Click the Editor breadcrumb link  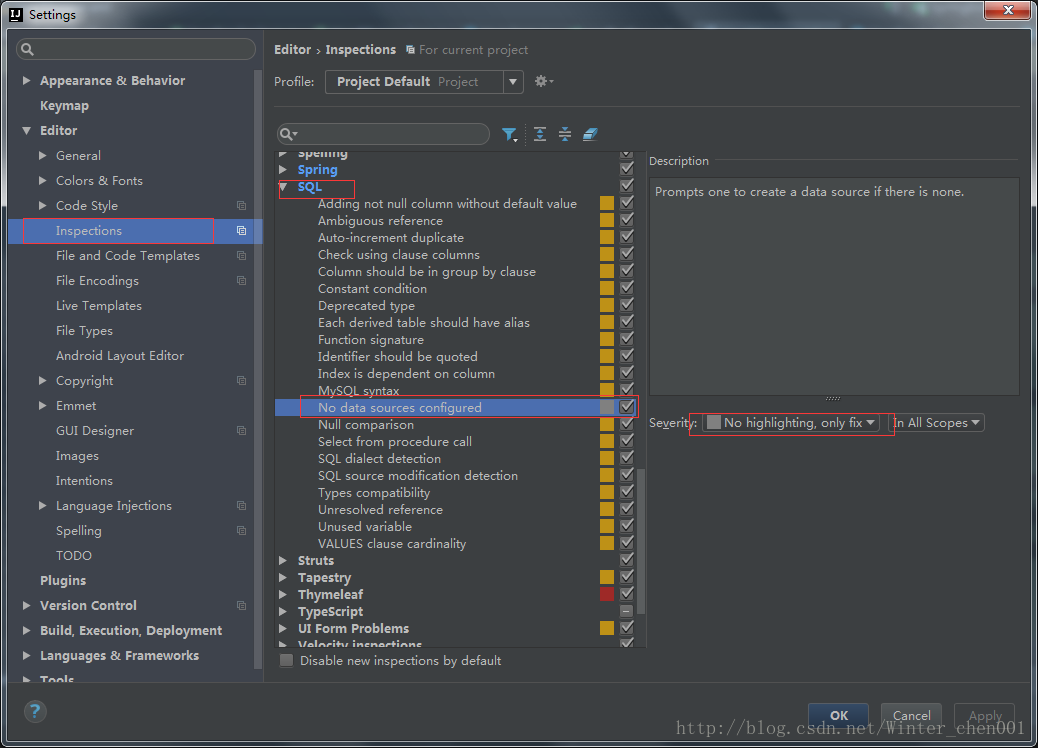point(292,50)
